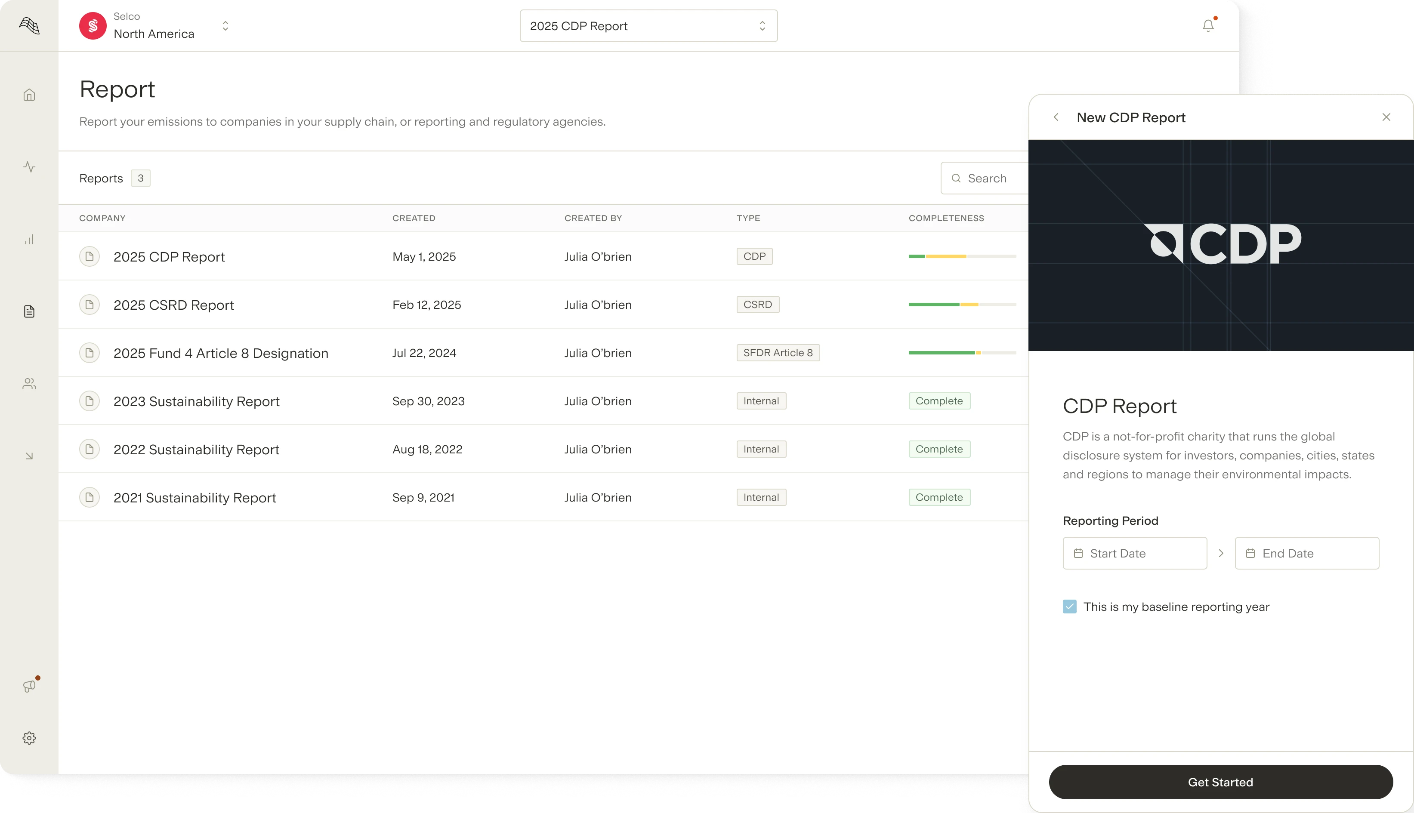
Task: Sort by the CREATED column header
Action: coord(414,218)
